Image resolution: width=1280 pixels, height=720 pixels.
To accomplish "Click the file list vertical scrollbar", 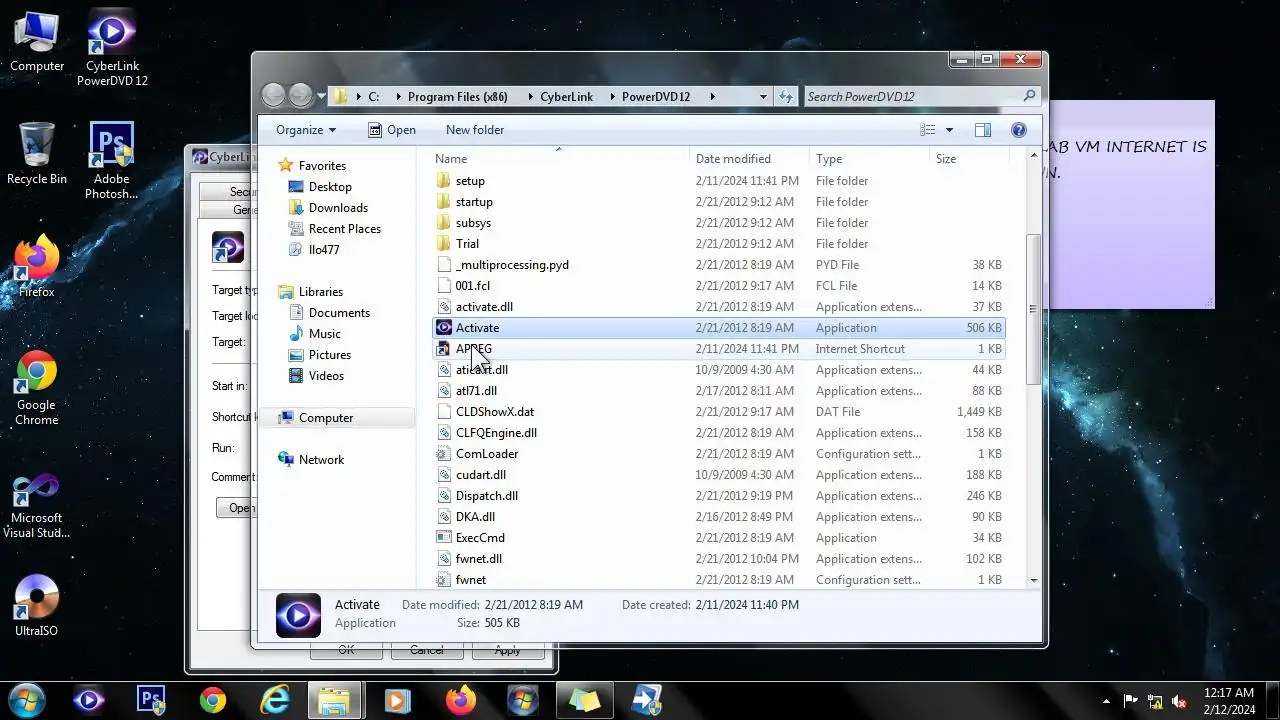I will (x=1033, y=308).
